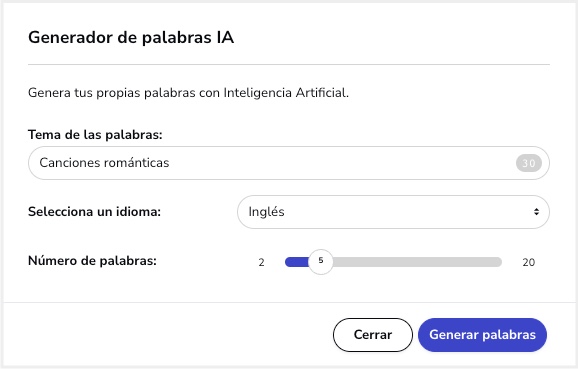Focus the Canciones románticas topic field

289,163
